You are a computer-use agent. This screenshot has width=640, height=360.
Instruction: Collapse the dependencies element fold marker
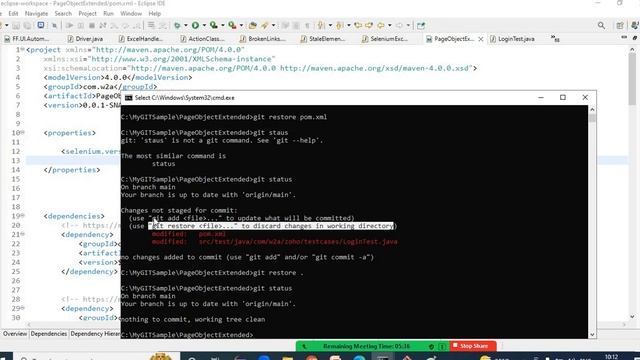(x=22, y=216)
